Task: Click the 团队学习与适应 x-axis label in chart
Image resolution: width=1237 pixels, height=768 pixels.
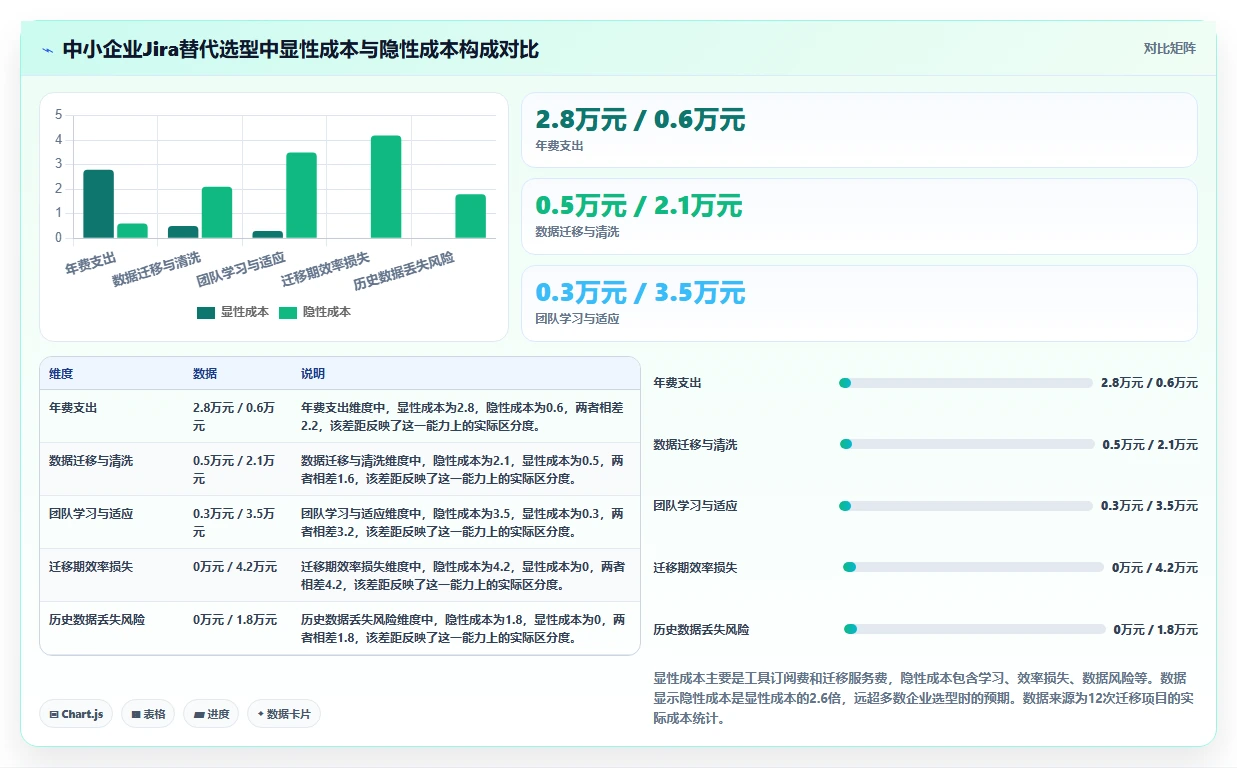Action: (242, 270)
